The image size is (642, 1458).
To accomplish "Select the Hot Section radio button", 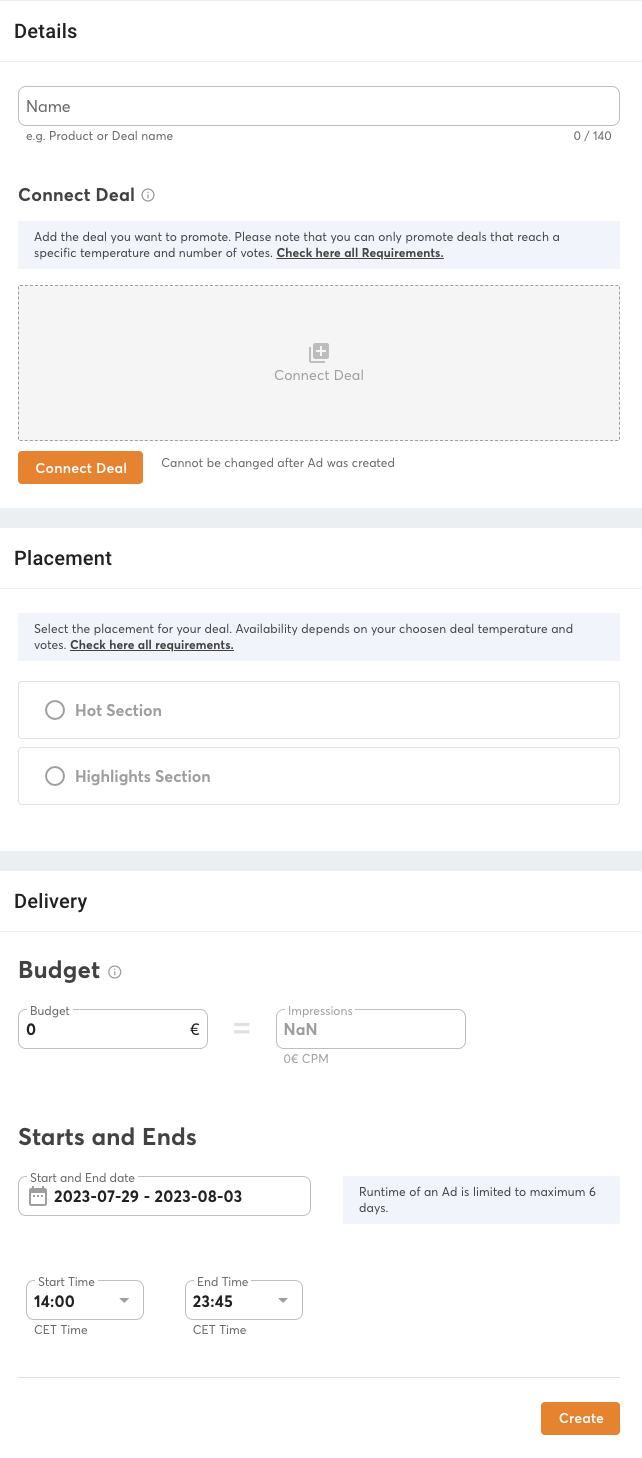I will 56,710.
